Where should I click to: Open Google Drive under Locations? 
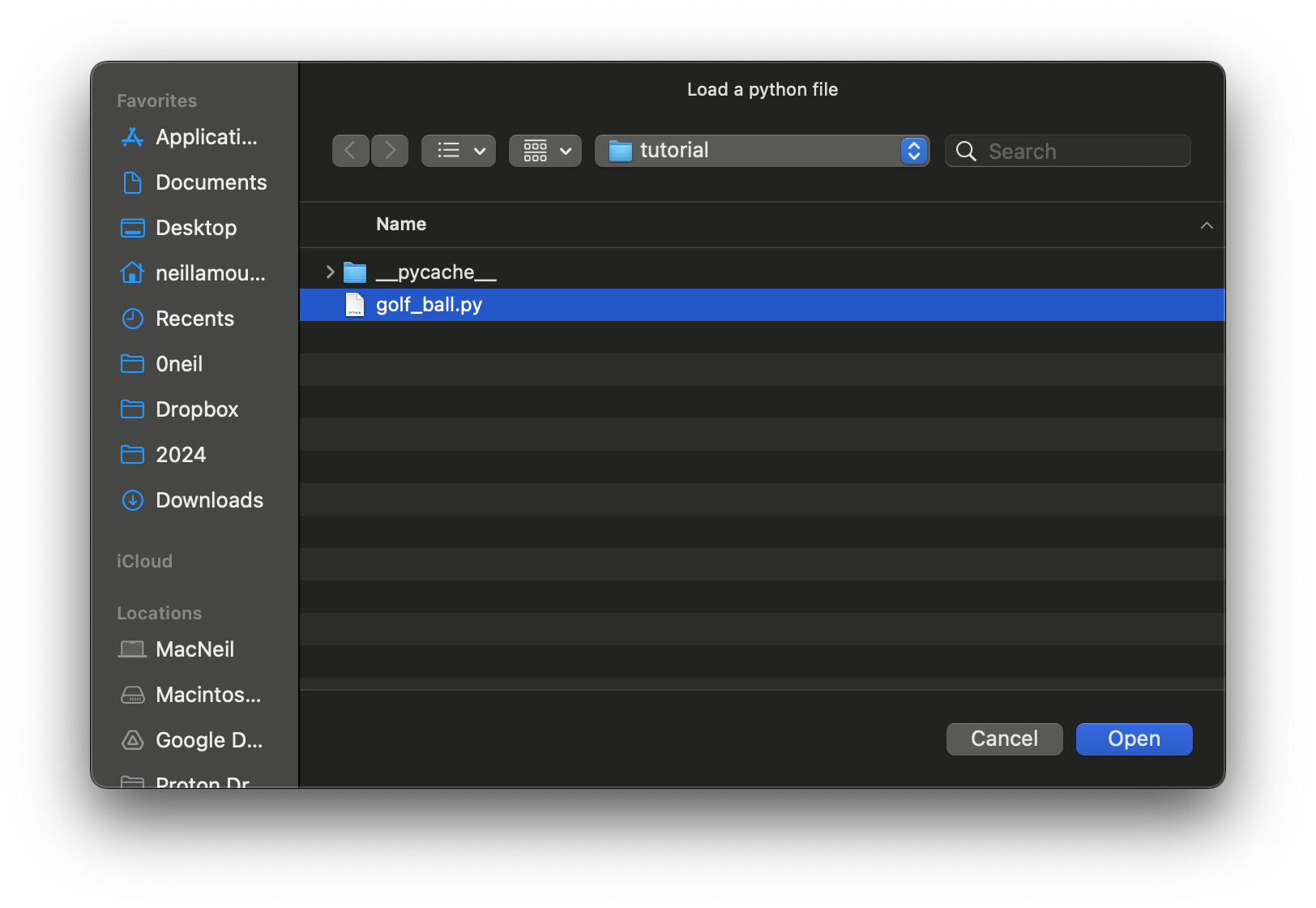coord(209,740)
